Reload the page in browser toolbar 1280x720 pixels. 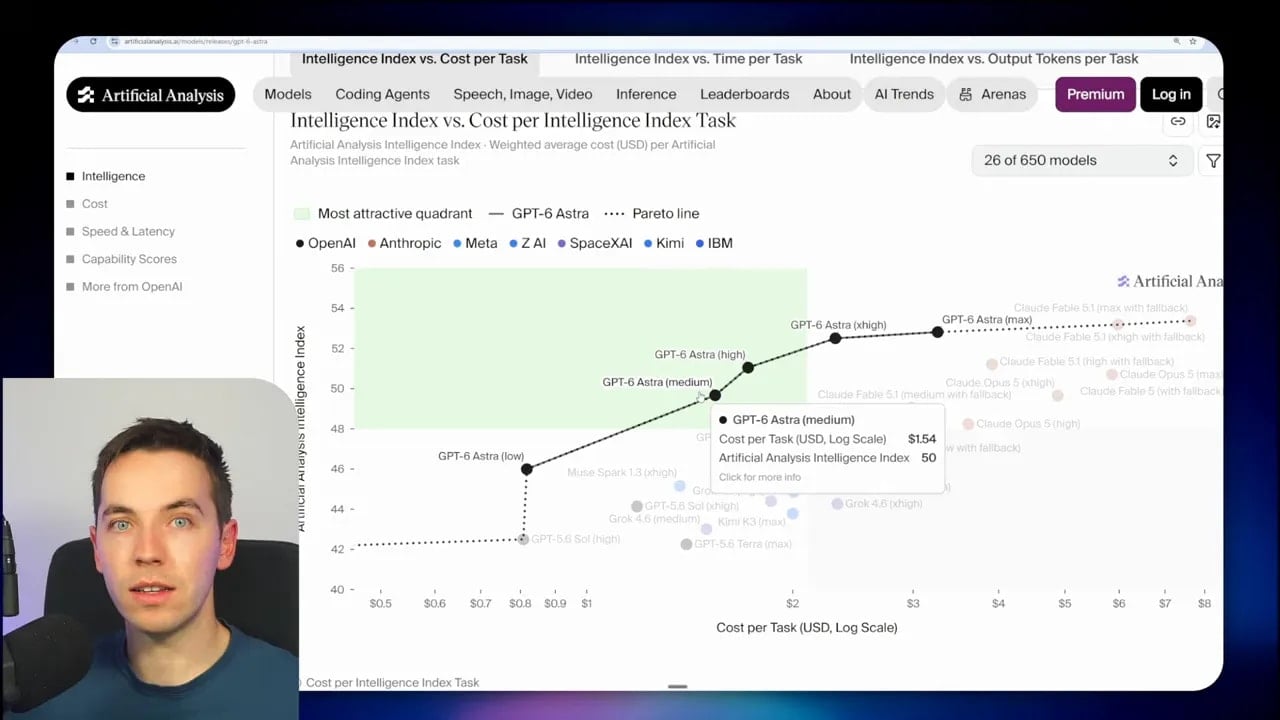pos(93,41)
